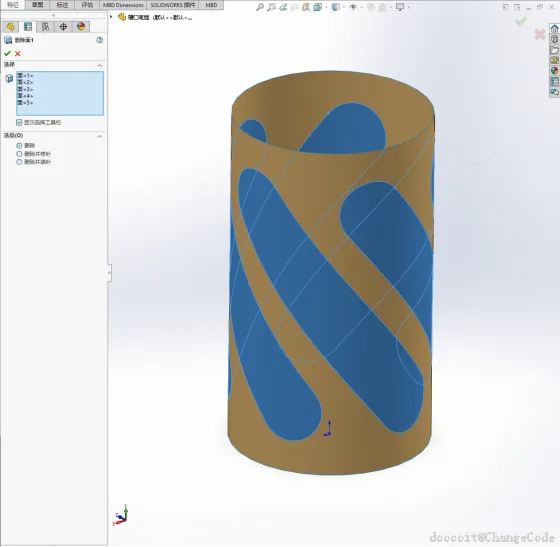This screenshot has width=560, height=547.
Task: Toggle the show selection toolbar checkbox
Action: (19, 122)
